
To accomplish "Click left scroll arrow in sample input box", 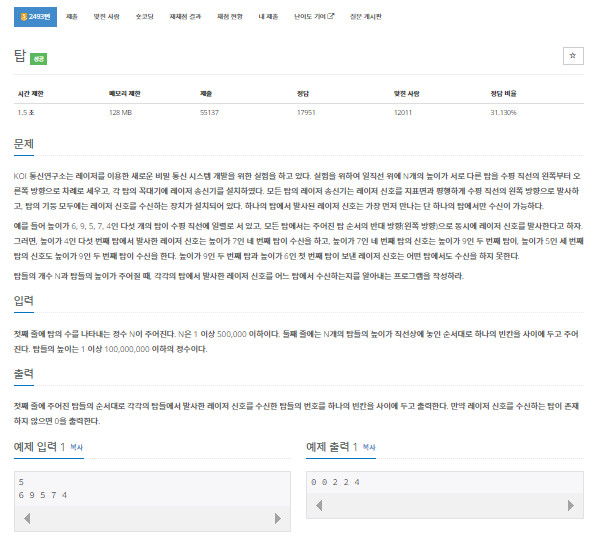I will (27, 518).
